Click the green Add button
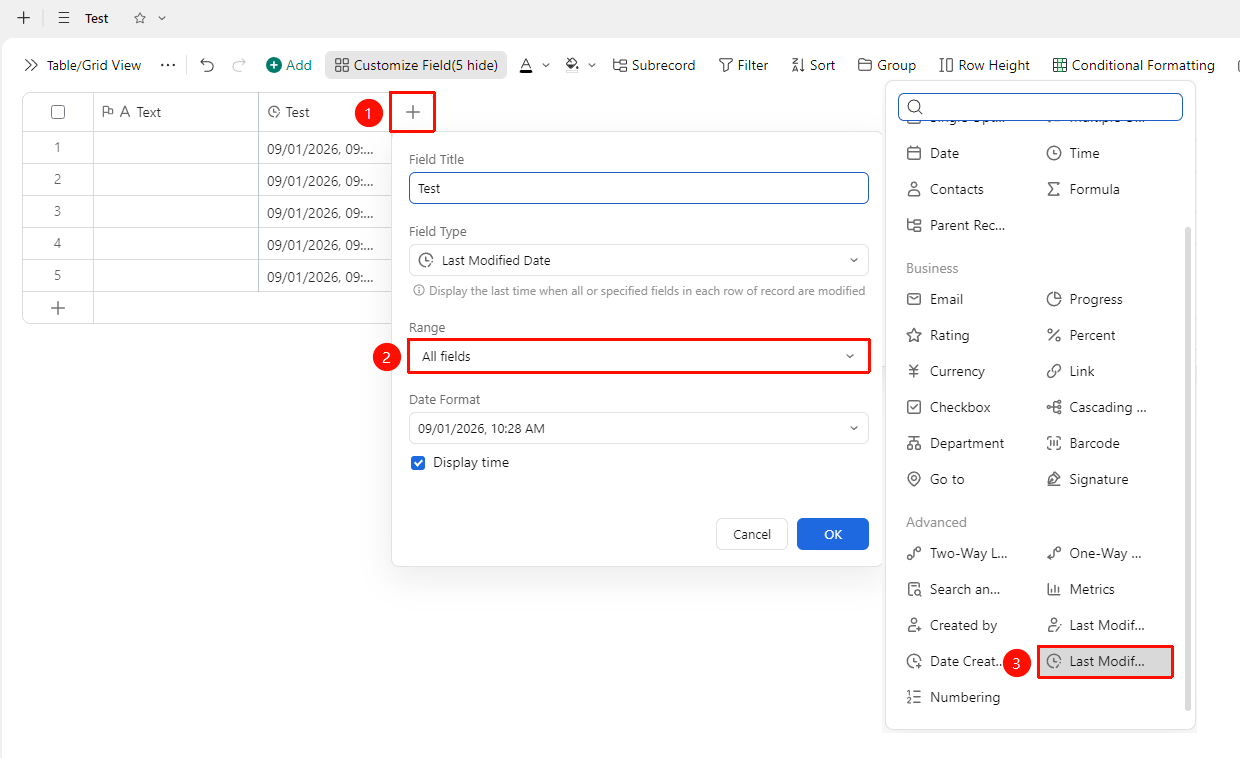Viewport: 1240px width, 758px height. click(289, 65)
